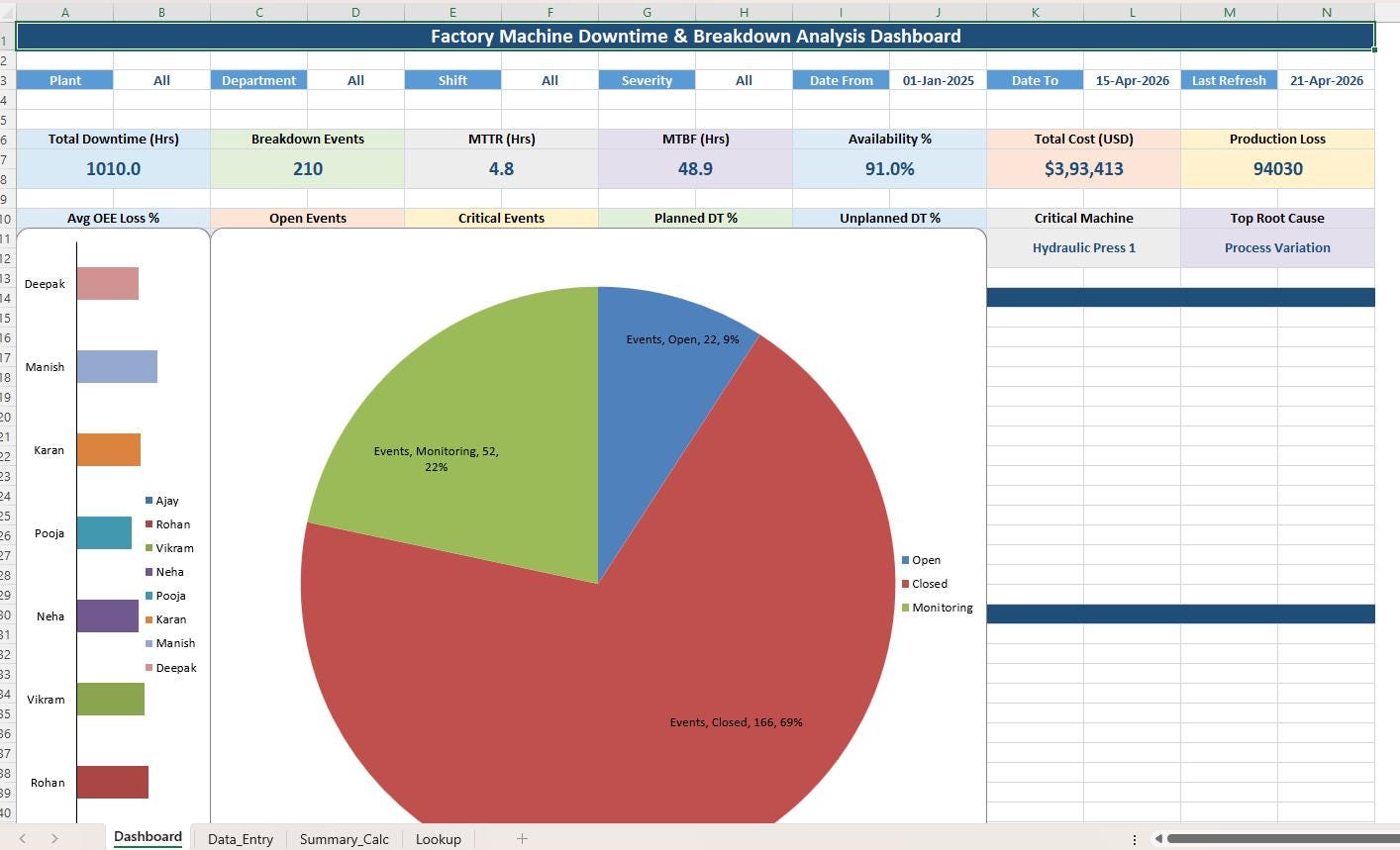The height and width of the screenshot is (850, 1400).
Task: Select Production Loss value 94030
Action: tap(1277, 168)
